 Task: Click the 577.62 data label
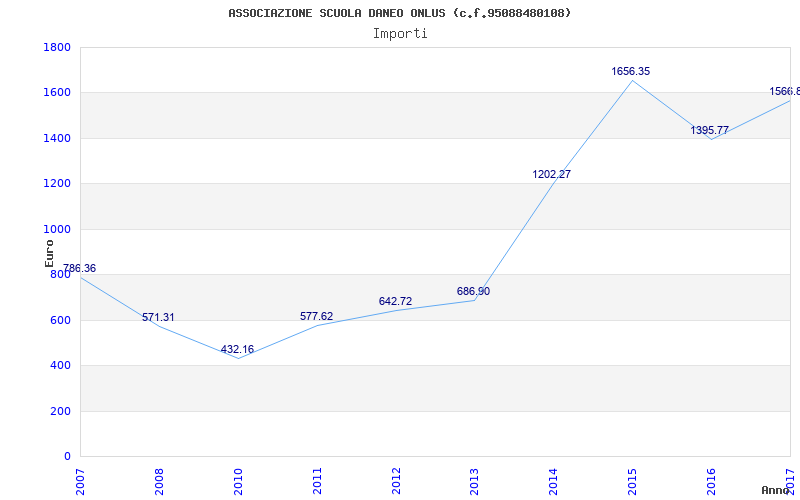click(316, 316)
